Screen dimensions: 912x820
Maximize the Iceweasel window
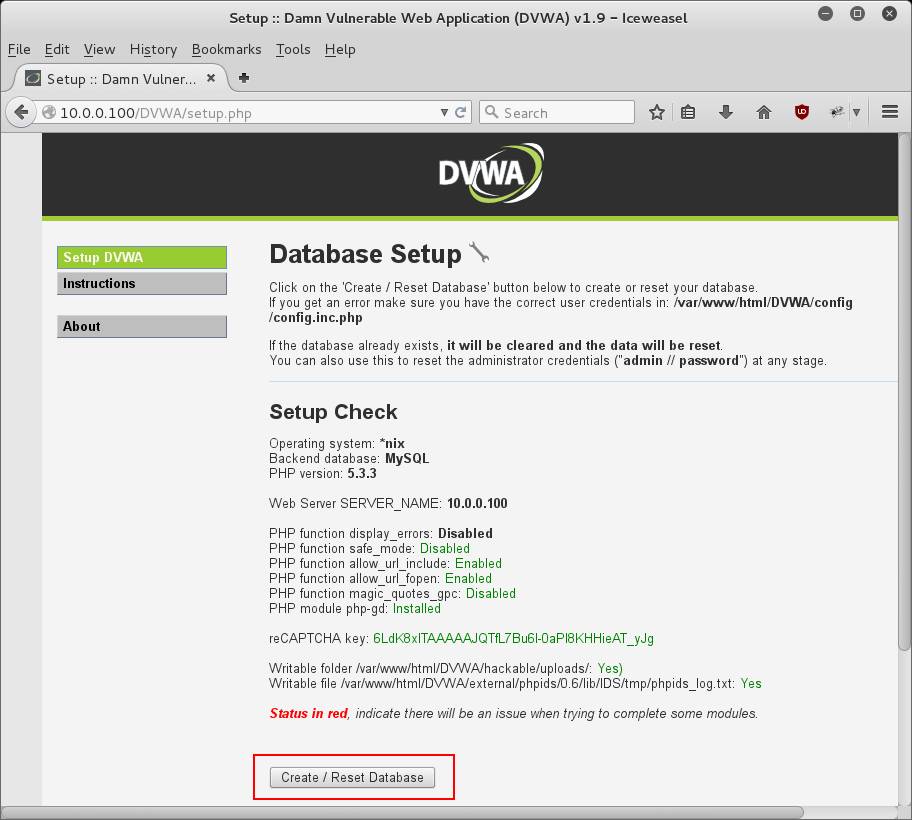coord(857,13)
